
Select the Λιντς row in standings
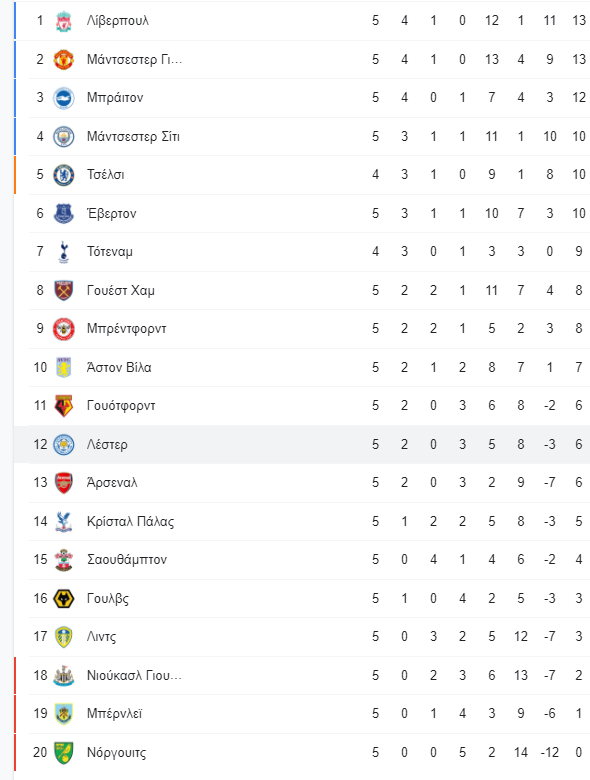tap(309, 637)
